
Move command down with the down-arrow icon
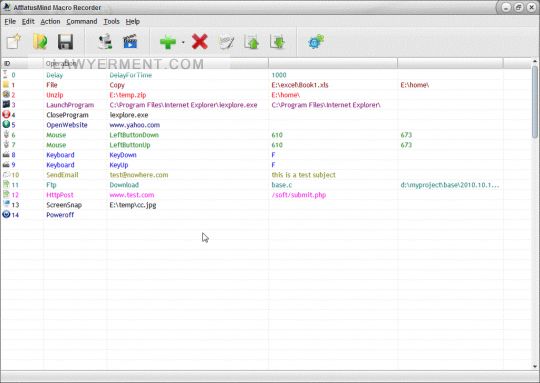278,42
